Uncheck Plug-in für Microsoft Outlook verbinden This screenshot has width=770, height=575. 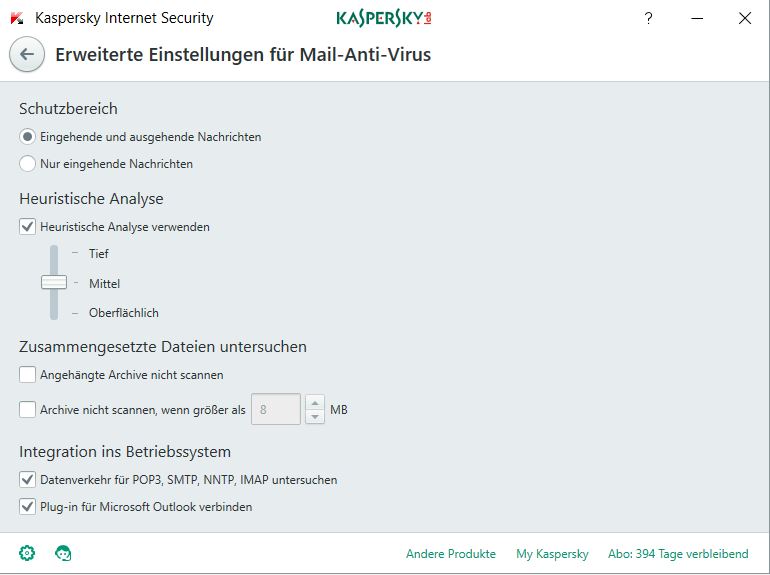point(28,507)
